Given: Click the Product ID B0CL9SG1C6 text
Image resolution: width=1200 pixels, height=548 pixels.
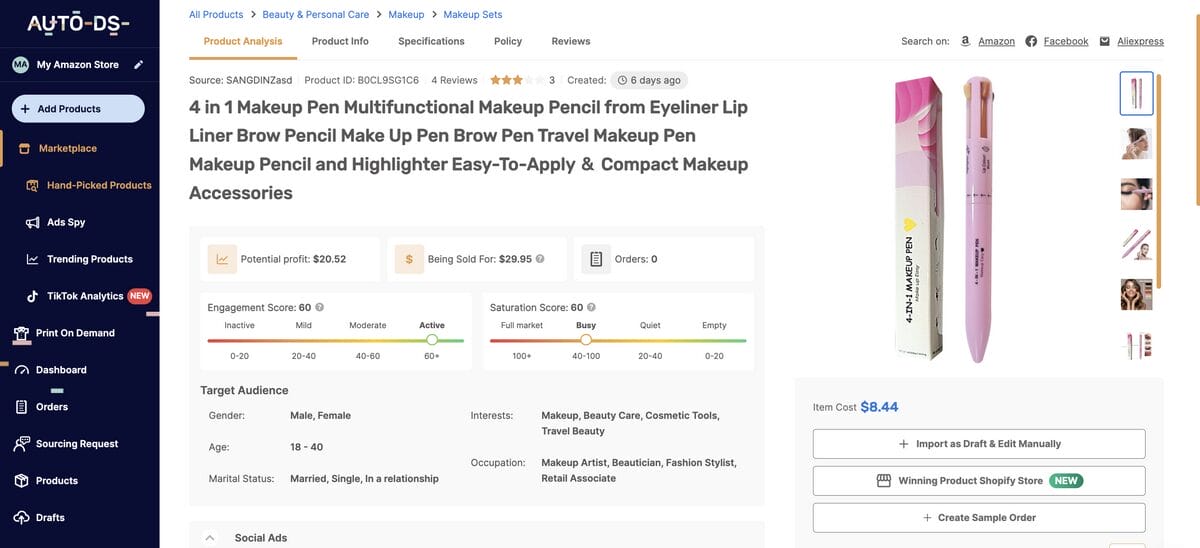Looking at the screenshot, I should coord(362,80).
